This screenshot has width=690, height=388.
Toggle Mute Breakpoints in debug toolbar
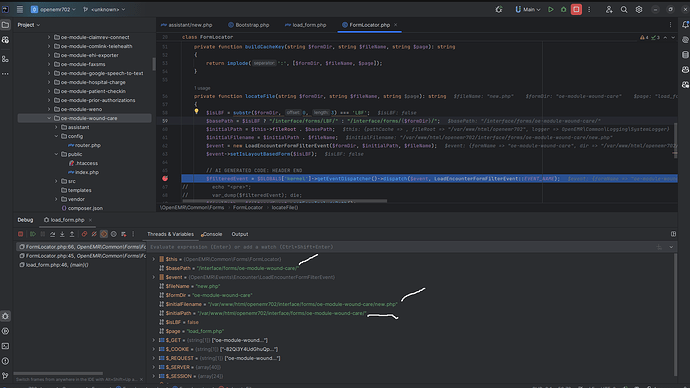94,234
